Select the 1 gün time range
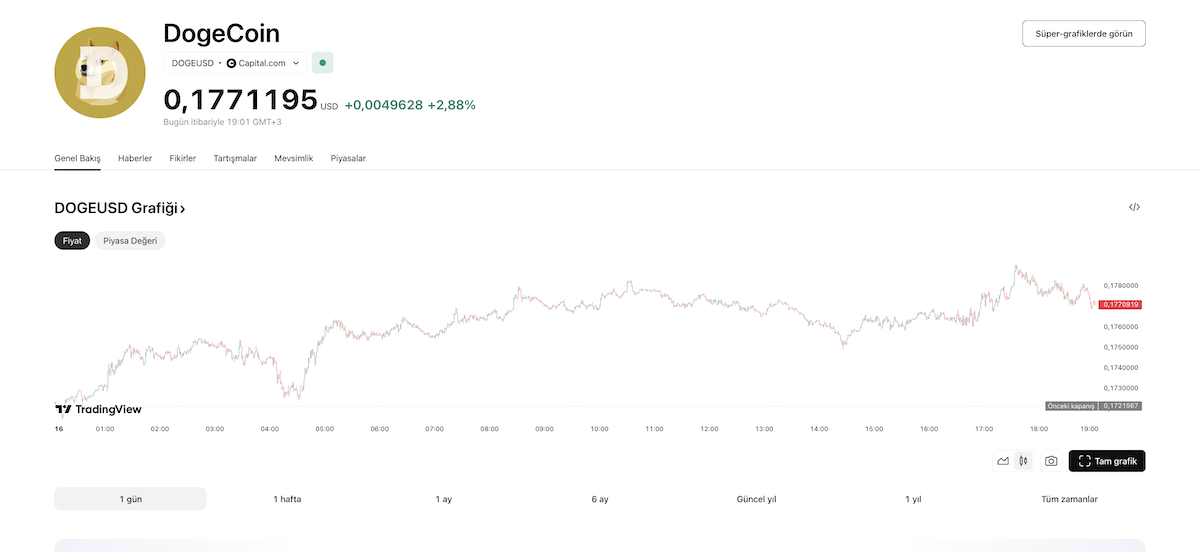The width and height of the screenshot is (1200, 552). (x=130, y=499)
